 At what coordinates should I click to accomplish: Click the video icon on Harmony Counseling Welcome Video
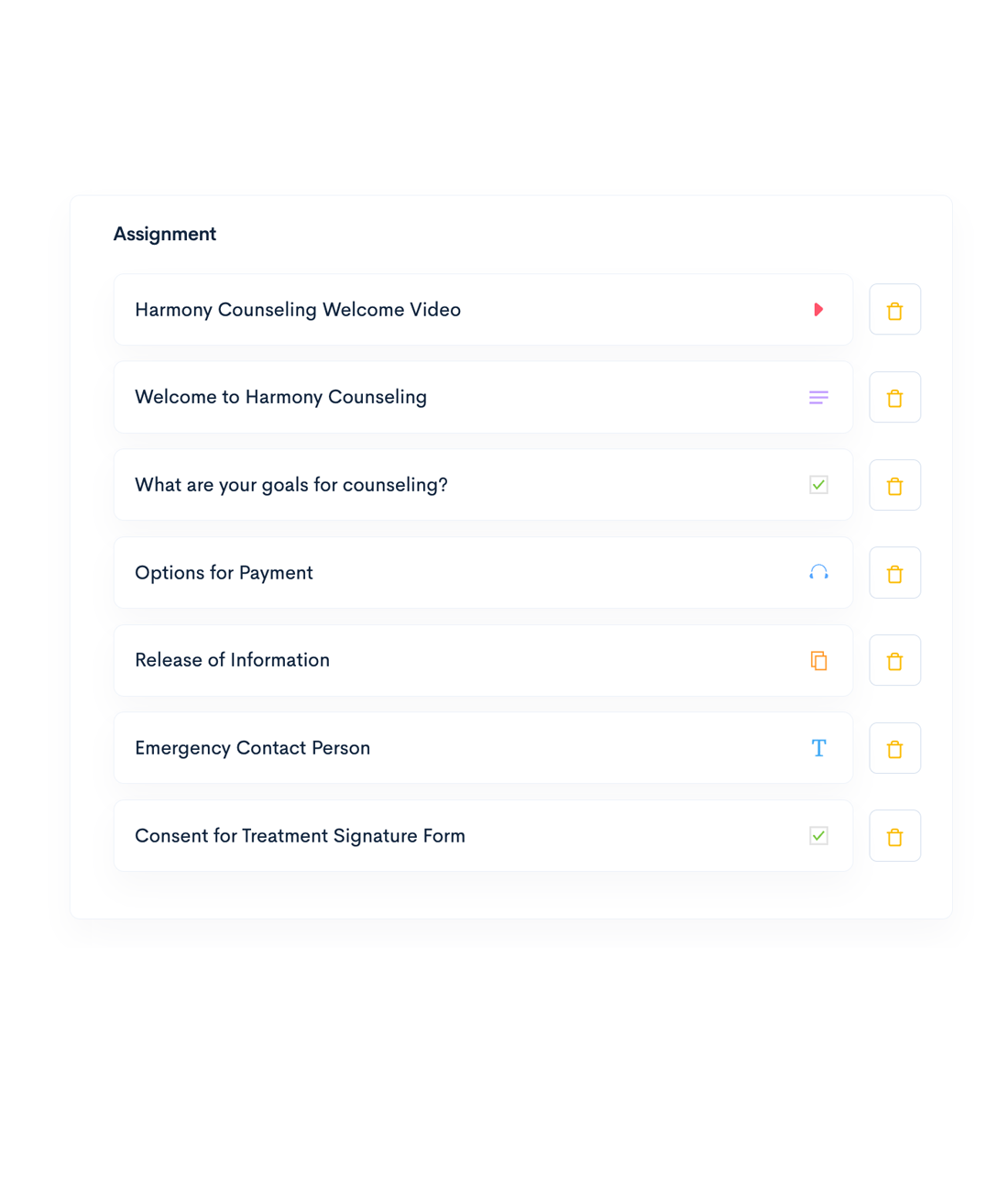point(818,310)
